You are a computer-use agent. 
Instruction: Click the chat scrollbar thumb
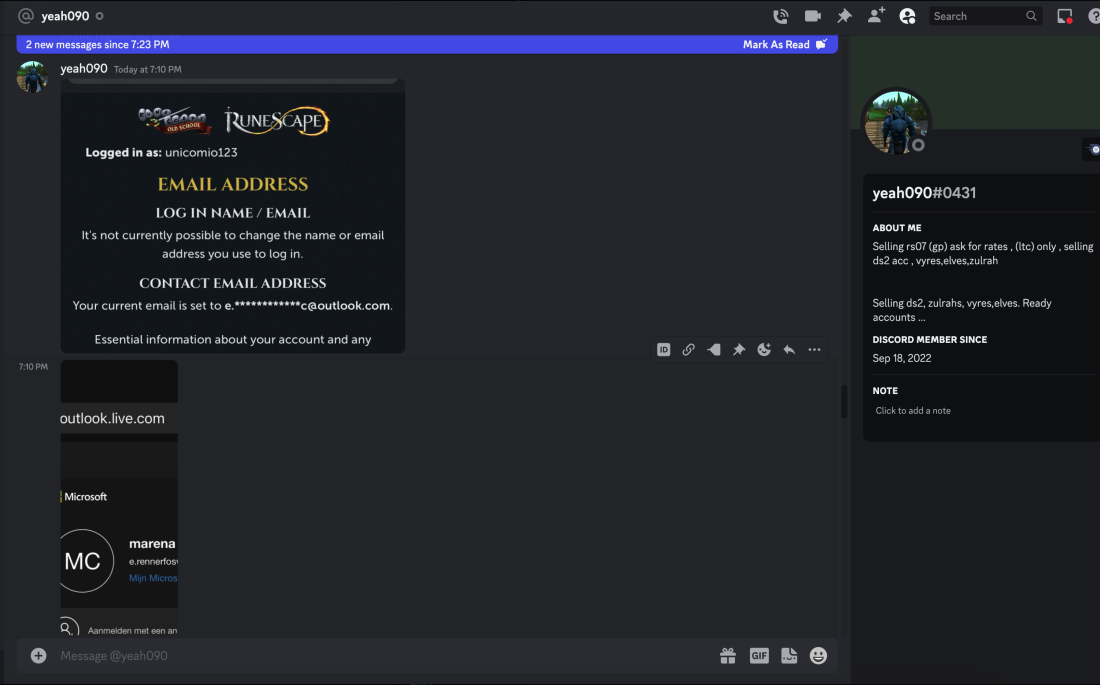[845, 401]
